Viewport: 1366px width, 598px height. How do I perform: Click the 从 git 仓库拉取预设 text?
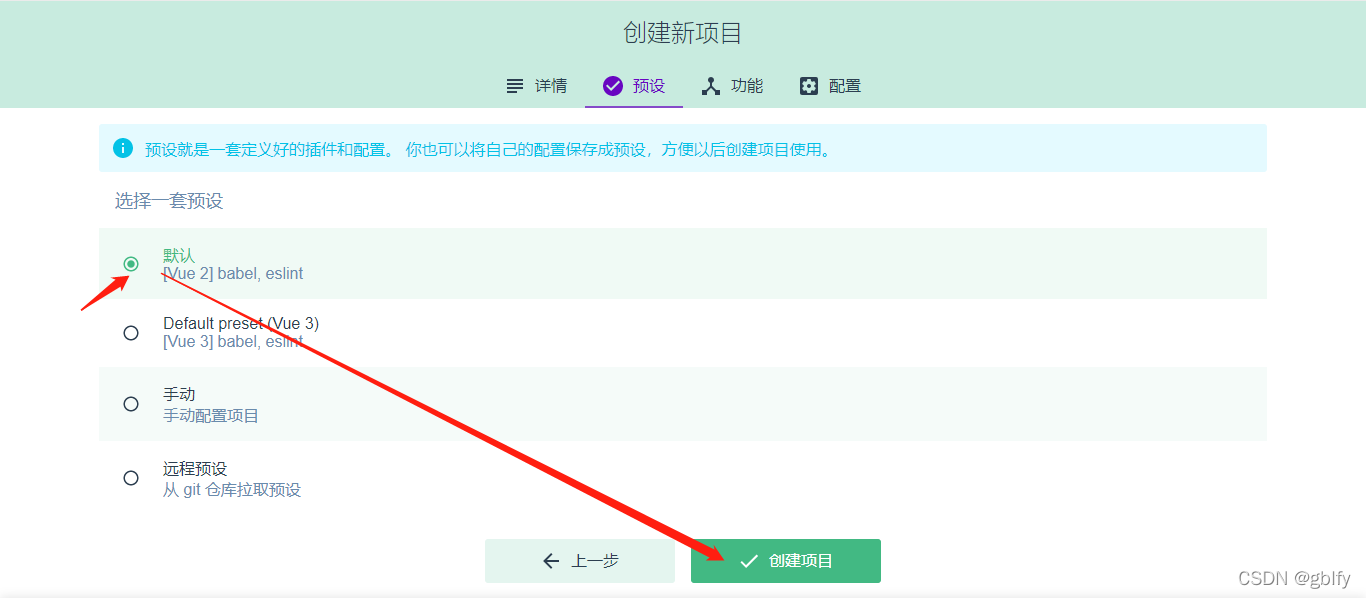pyautogui.click(x=232, y=488)
